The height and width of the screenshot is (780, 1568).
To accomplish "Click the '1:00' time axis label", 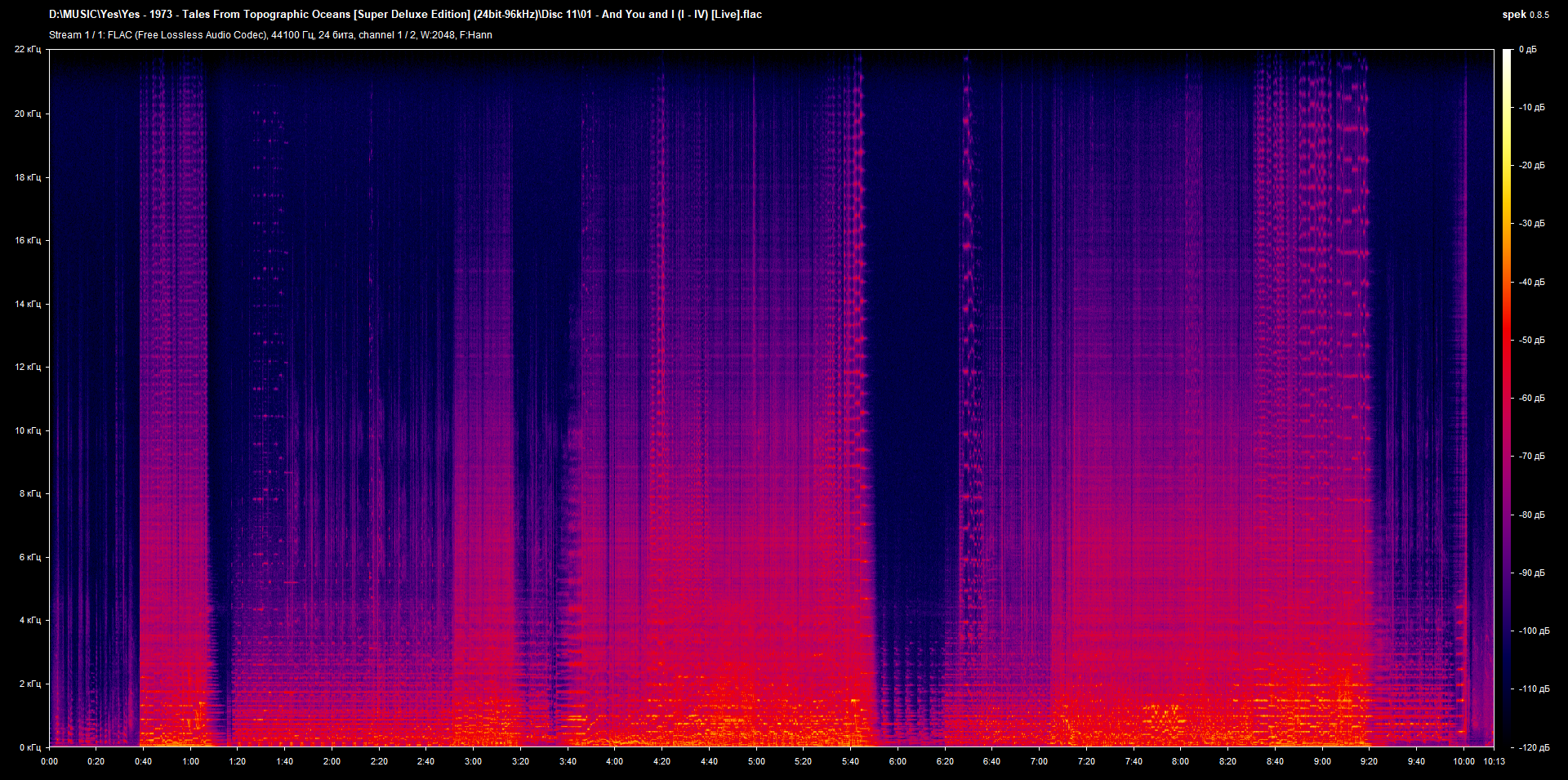I will pos(190,761).
